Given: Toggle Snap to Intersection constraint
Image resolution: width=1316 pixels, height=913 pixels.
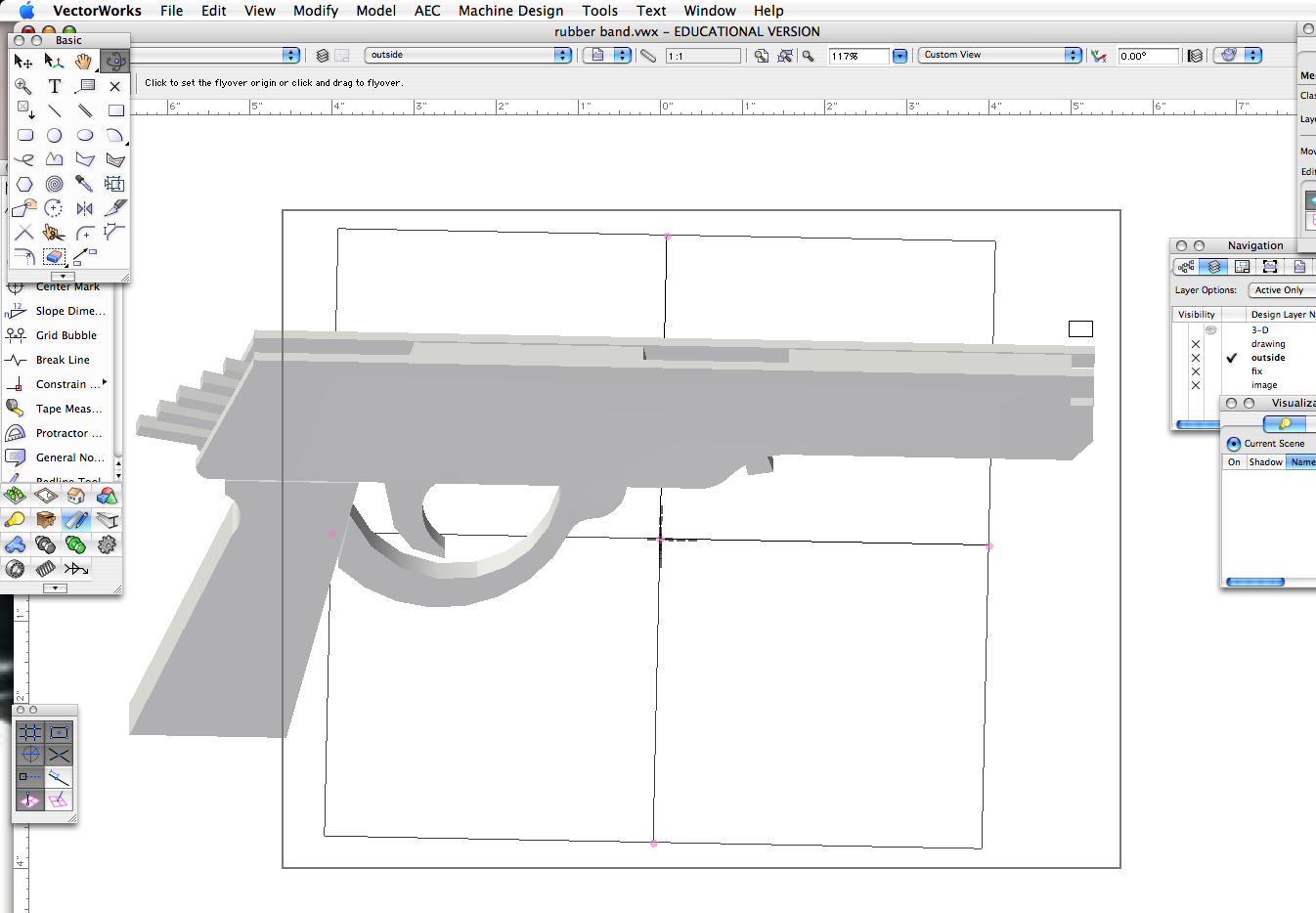Looking at the screenshot, I should coord(59,755).
